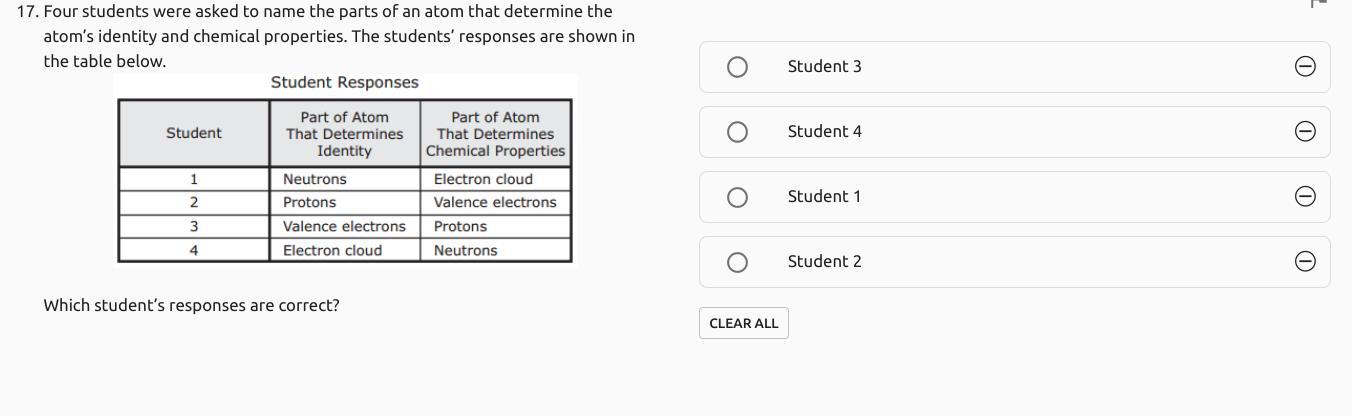The image size is (1352, 416).
Task: Click "Part of Atom That Determines Identity" header
Action: point(344,134)
